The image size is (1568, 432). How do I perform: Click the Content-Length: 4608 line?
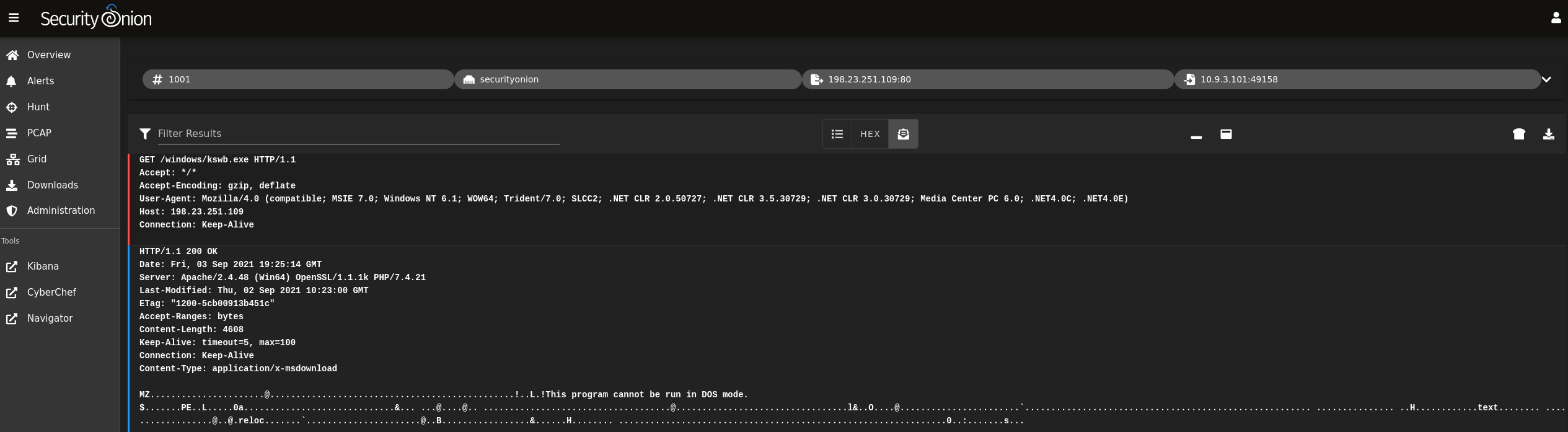click(x=192, y=330)
